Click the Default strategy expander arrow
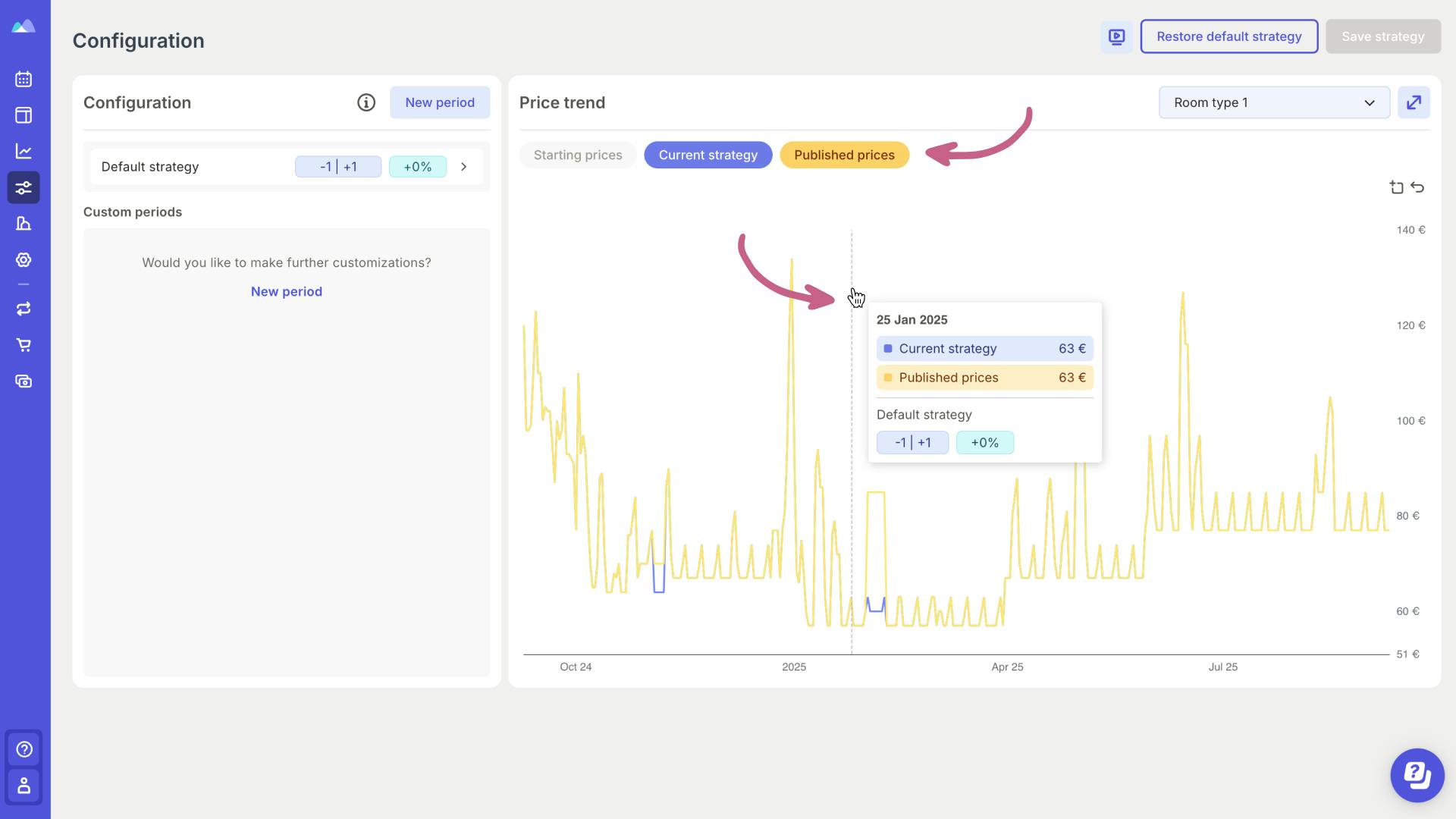1456x819 pixels. [x=463, y=167]
